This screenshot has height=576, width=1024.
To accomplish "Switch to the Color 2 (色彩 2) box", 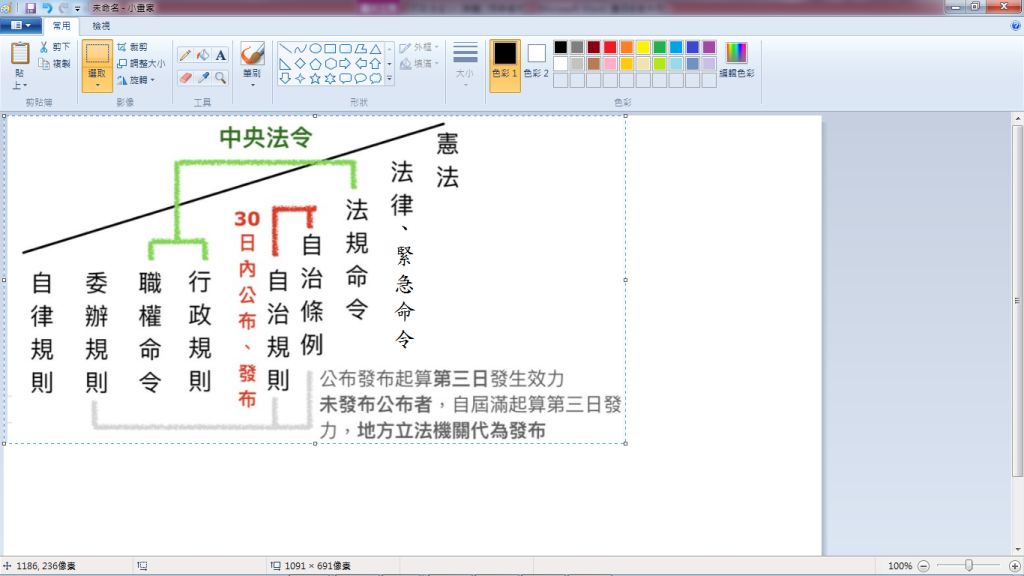I will pos(537,60).
